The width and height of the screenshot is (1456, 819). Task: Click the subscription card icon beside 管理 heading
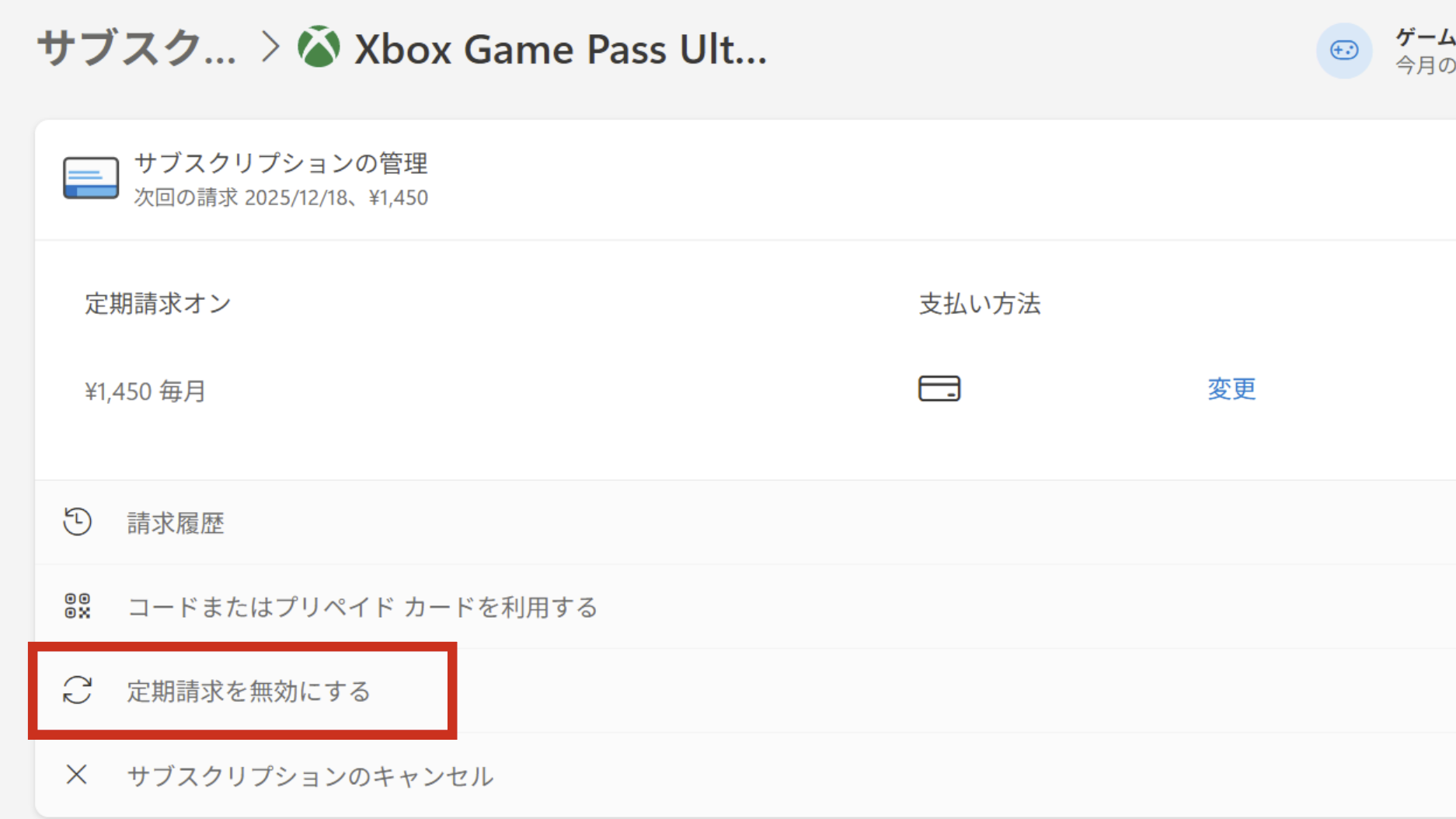click(x=91, y=178)
